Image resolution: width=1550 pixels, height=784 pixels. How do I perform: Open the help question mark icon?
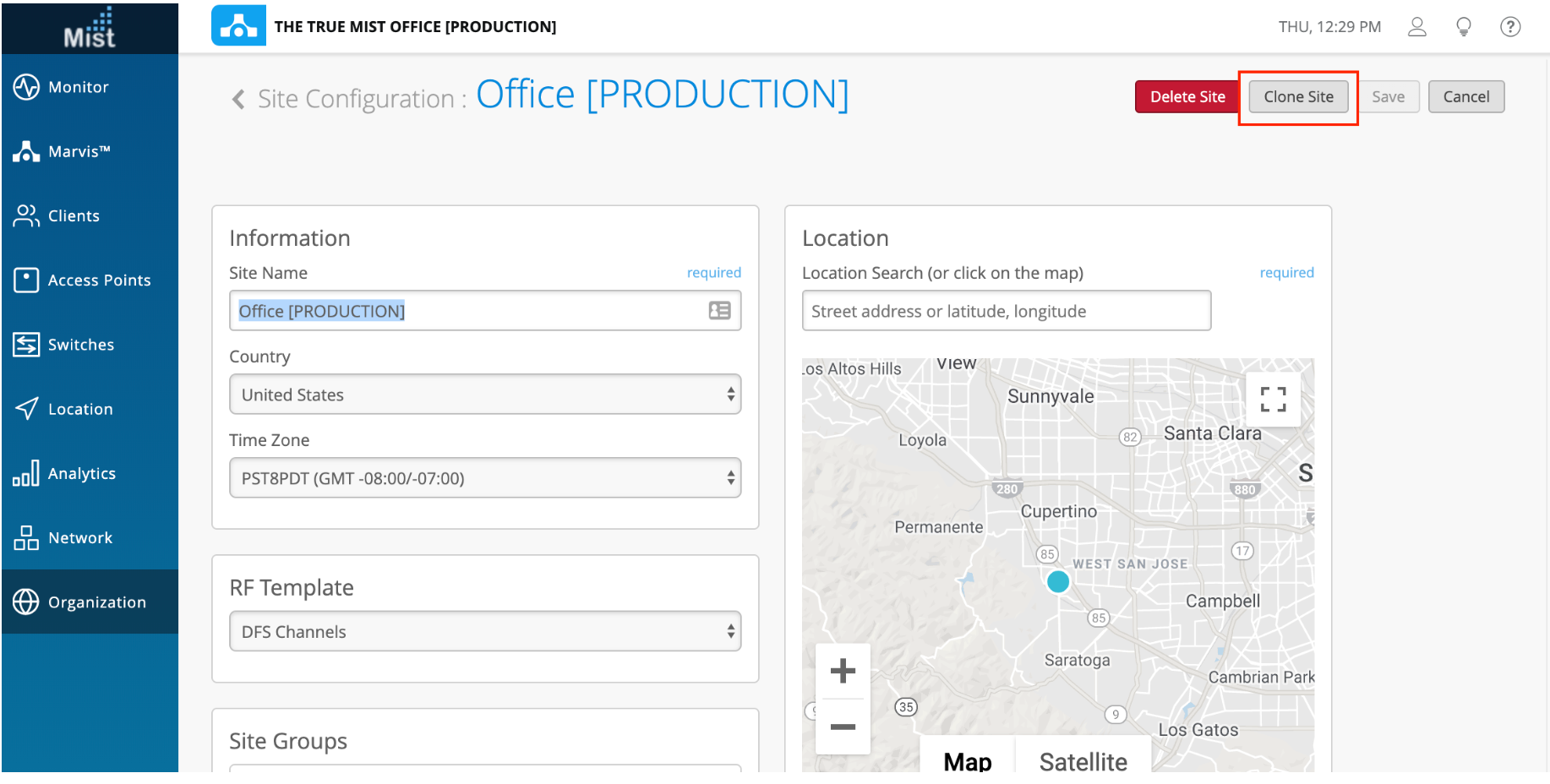(x=1510, y=27)
